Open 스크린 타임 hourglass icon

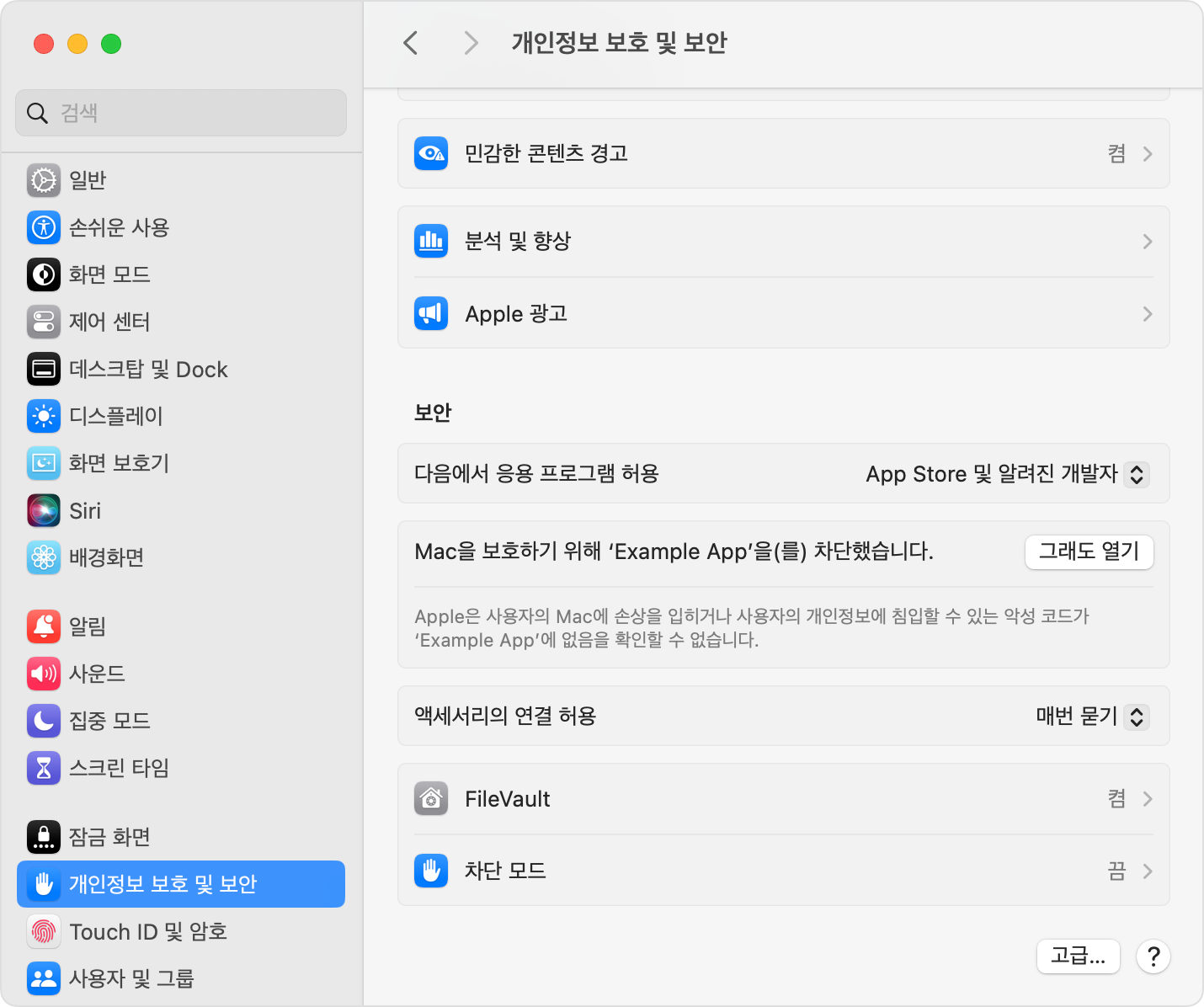pos(44,768)
